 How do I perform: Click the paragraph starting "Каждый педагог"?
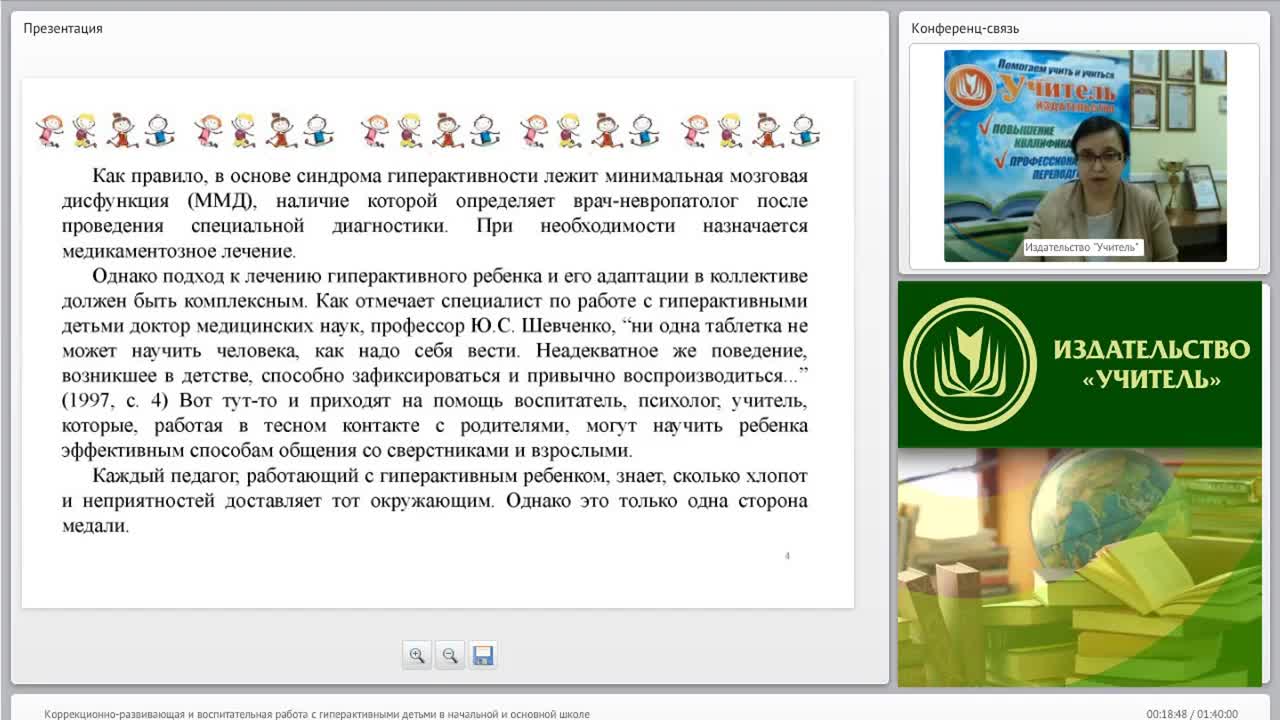434,500
